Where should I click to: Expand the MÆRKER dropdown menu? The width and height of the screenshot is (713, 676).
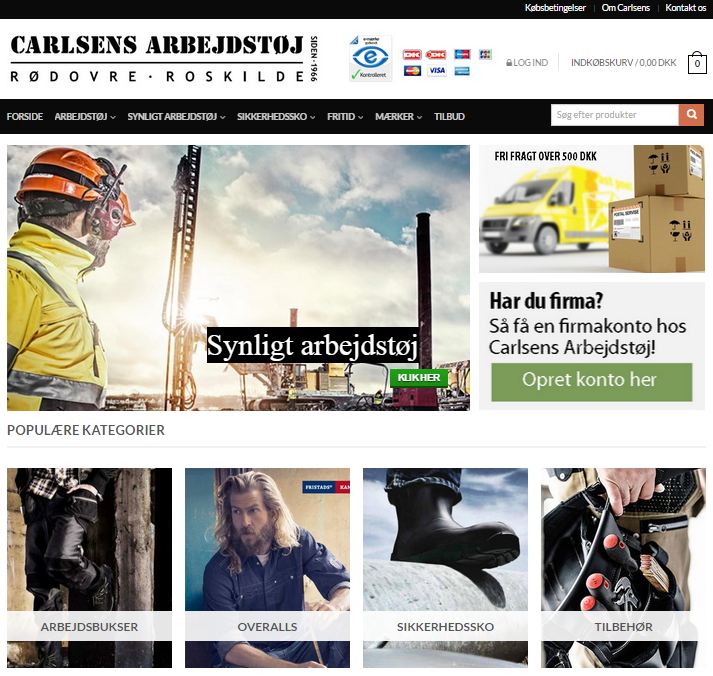(x=399, y=116)
